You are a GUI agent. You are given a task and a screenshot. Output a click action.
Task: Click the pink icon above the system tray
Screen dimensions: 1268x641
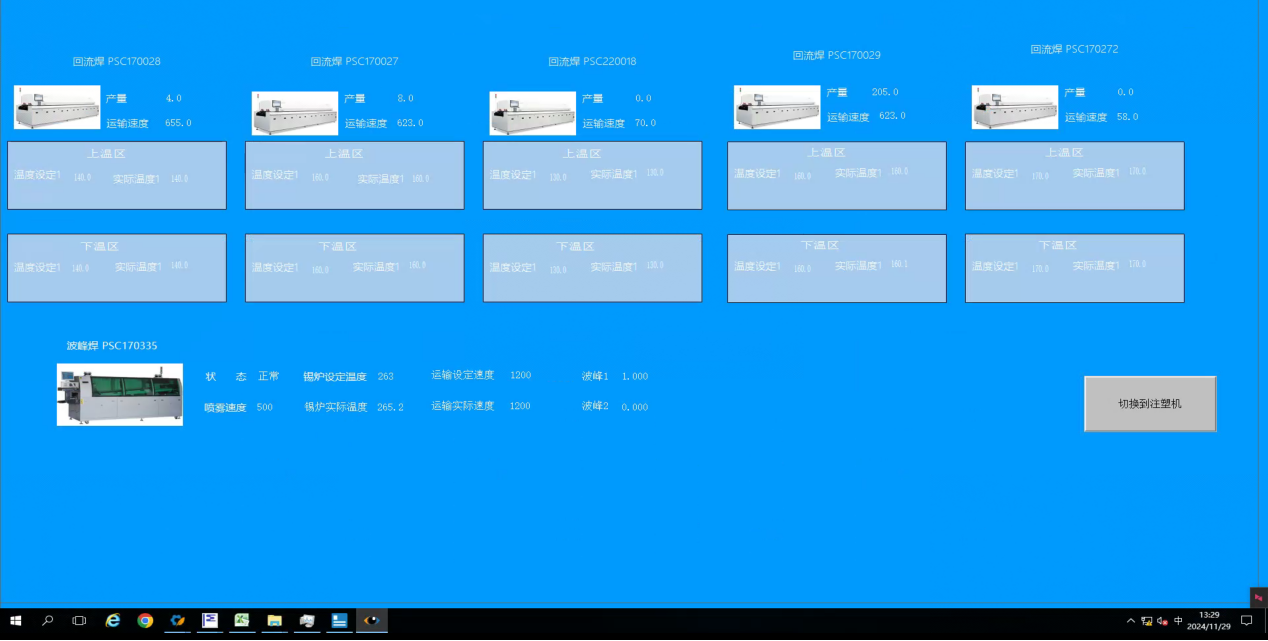coord(1258,597)
